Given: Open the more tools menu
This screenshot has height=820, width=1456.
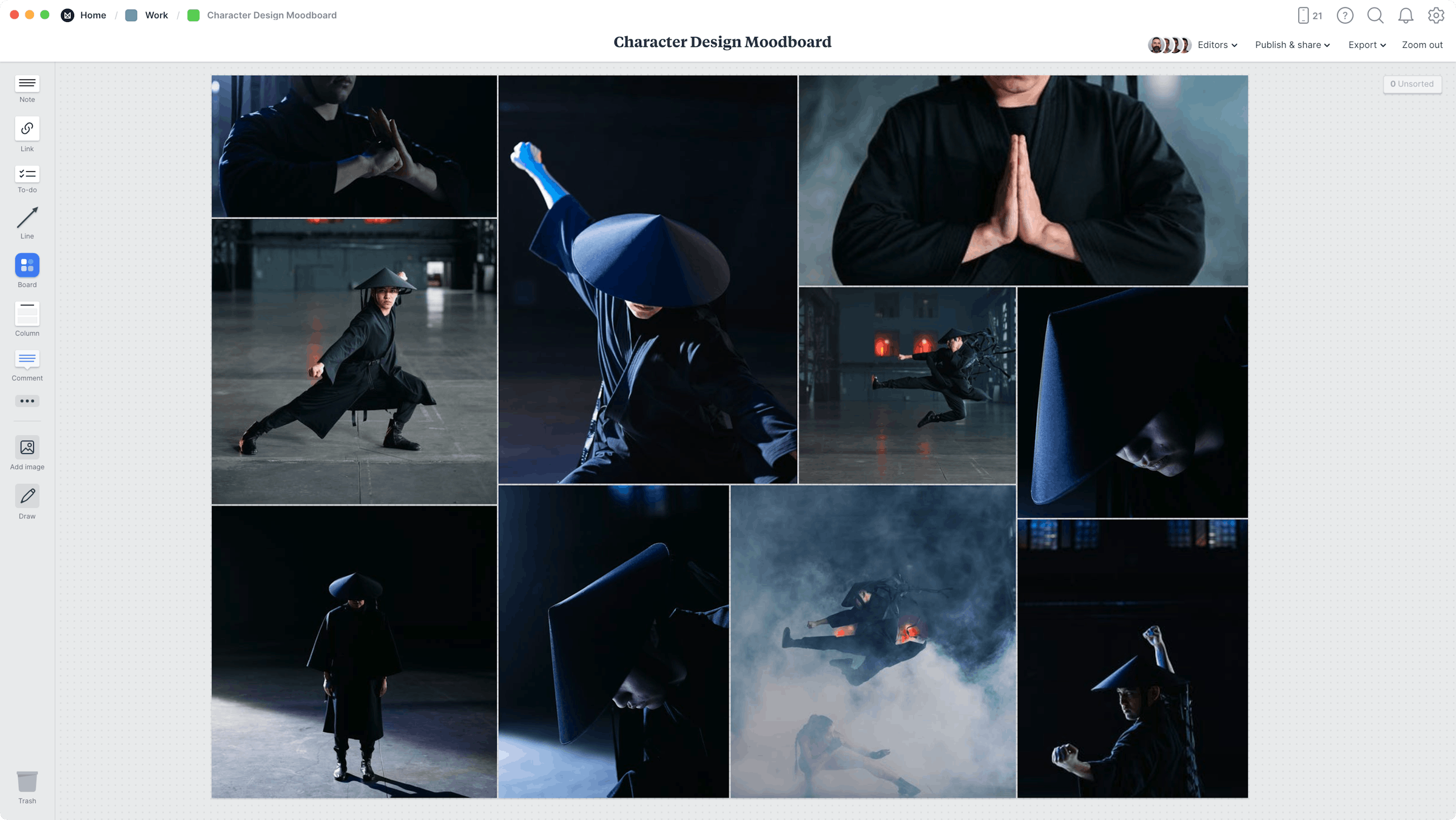Looking at the screenshot, I should point(27,401).
